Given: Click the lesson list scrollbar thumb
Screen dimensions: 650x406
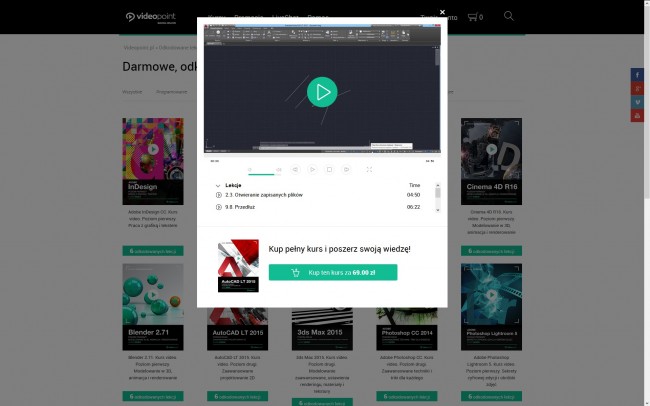Looking at the screenshot, I should click(x=438, y=193).
